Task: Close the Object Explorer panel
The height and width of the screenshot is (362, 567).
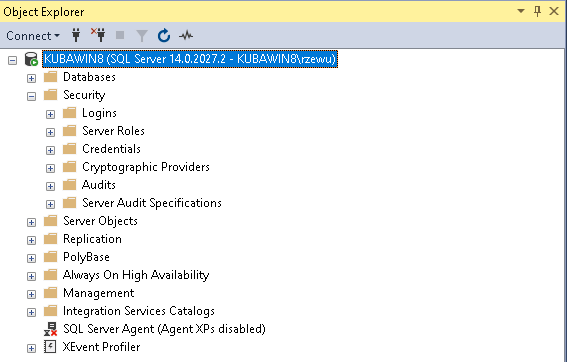Action: point(554,11)
